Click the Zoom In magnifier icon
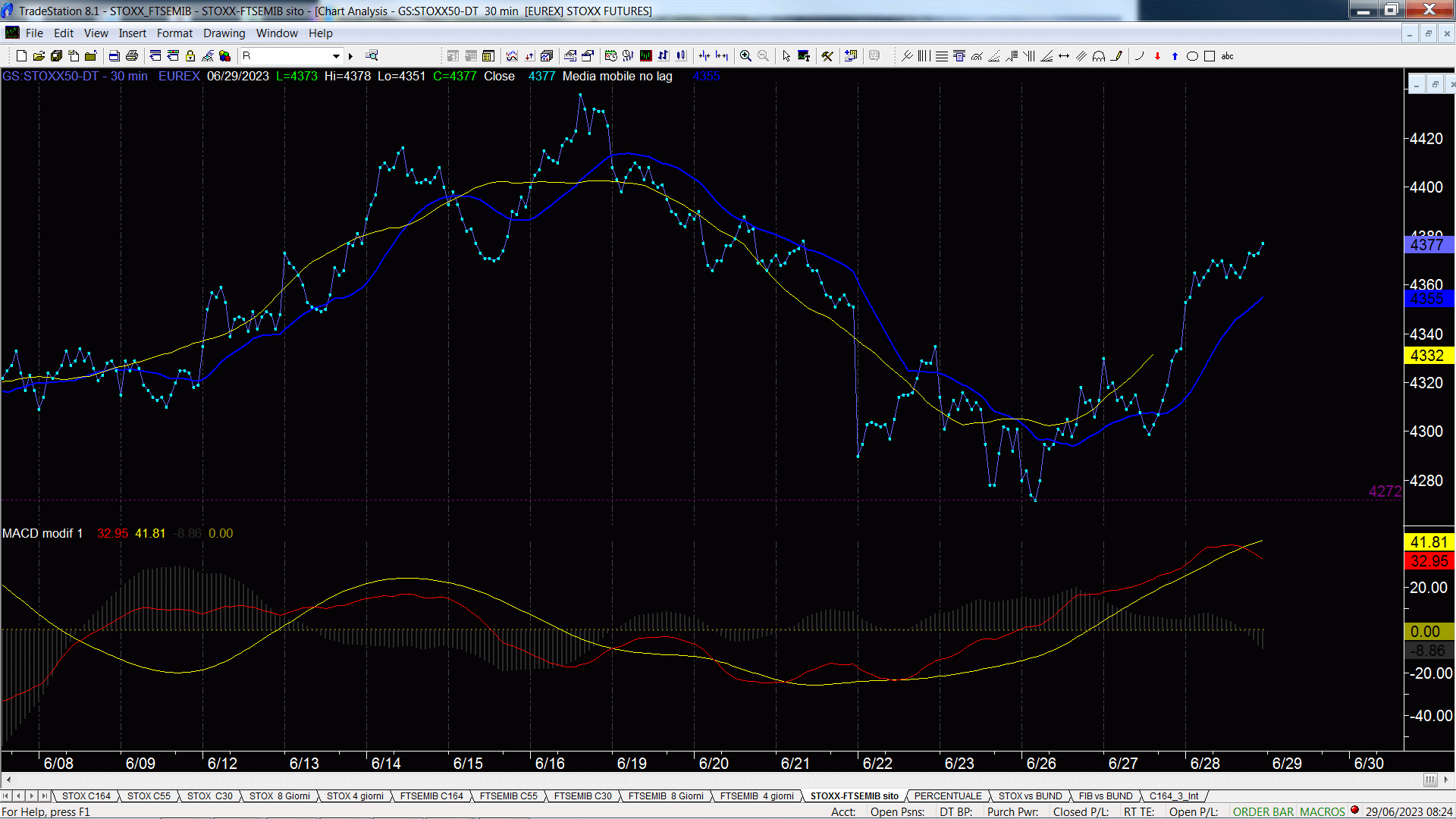Image resolution: width=1456 pixels, height=819 pixels. pos(746,56)
